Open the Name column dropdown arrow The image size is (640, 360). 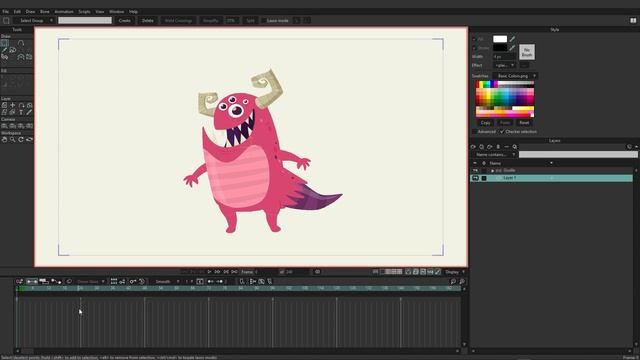point(551,163)
